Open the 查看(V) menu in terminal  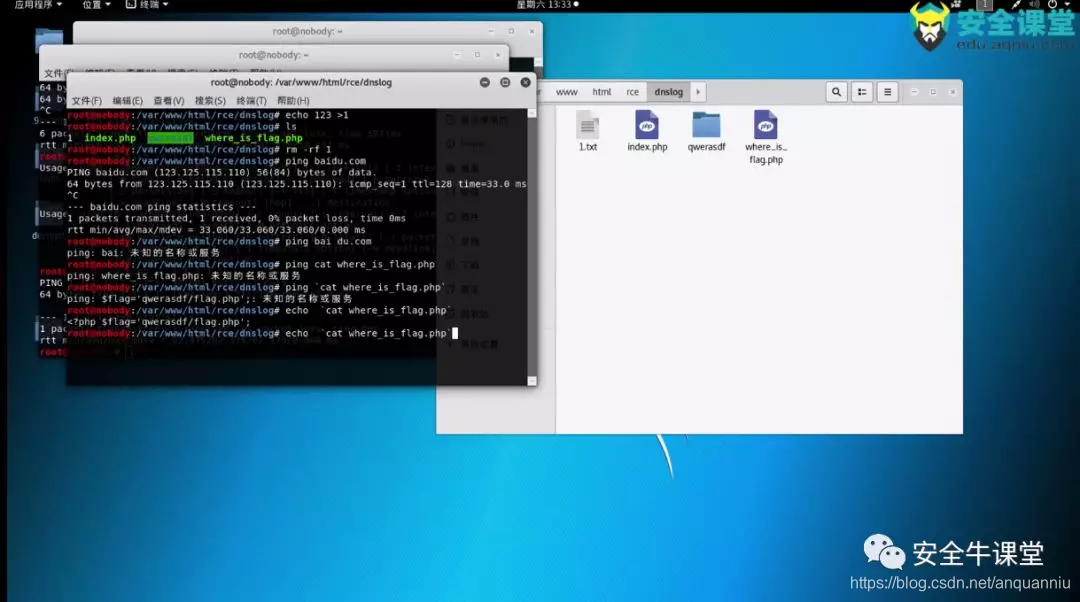pos(169,101)
